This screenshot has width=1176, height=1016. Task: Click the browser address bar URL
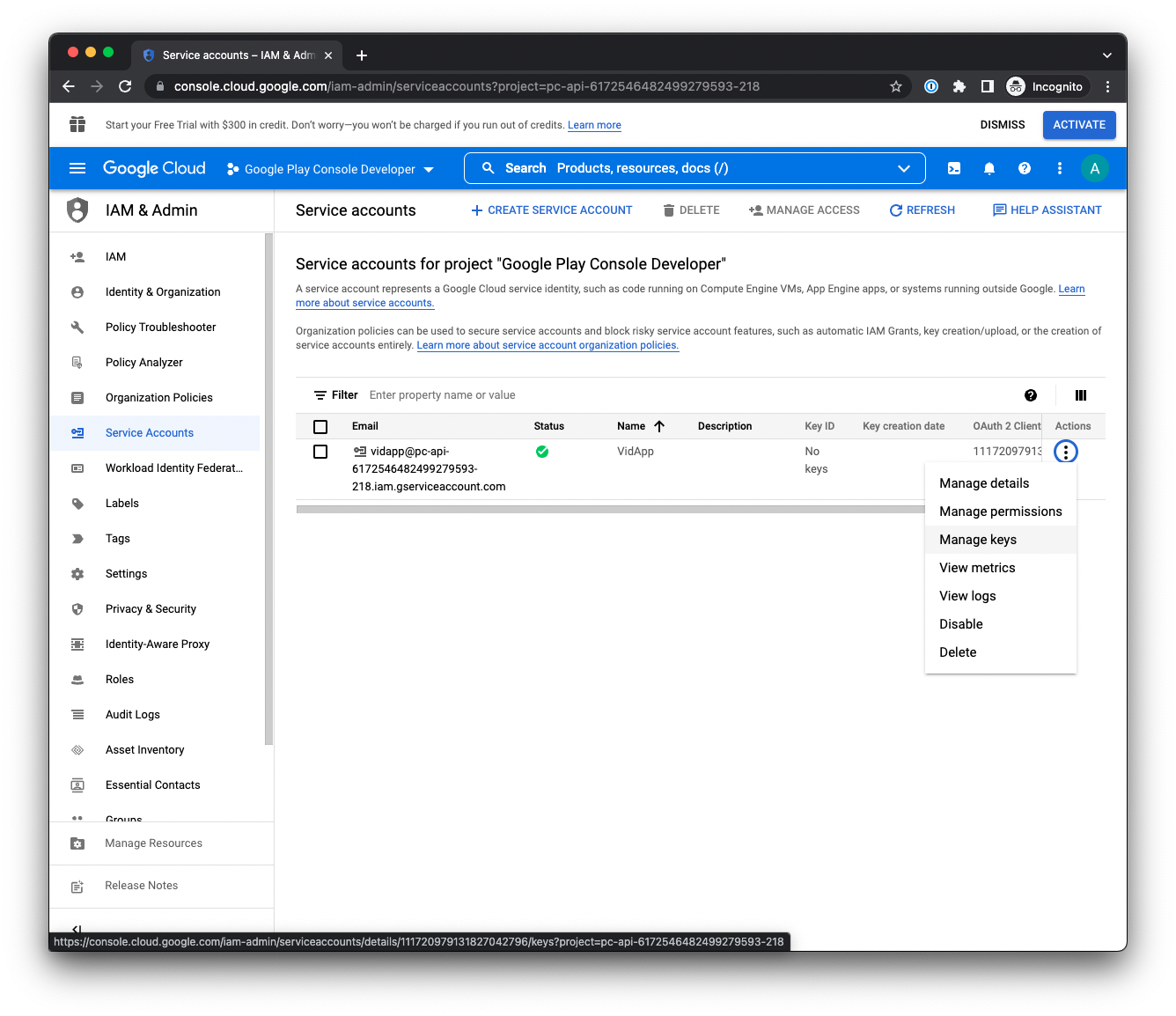click(467, 86)
